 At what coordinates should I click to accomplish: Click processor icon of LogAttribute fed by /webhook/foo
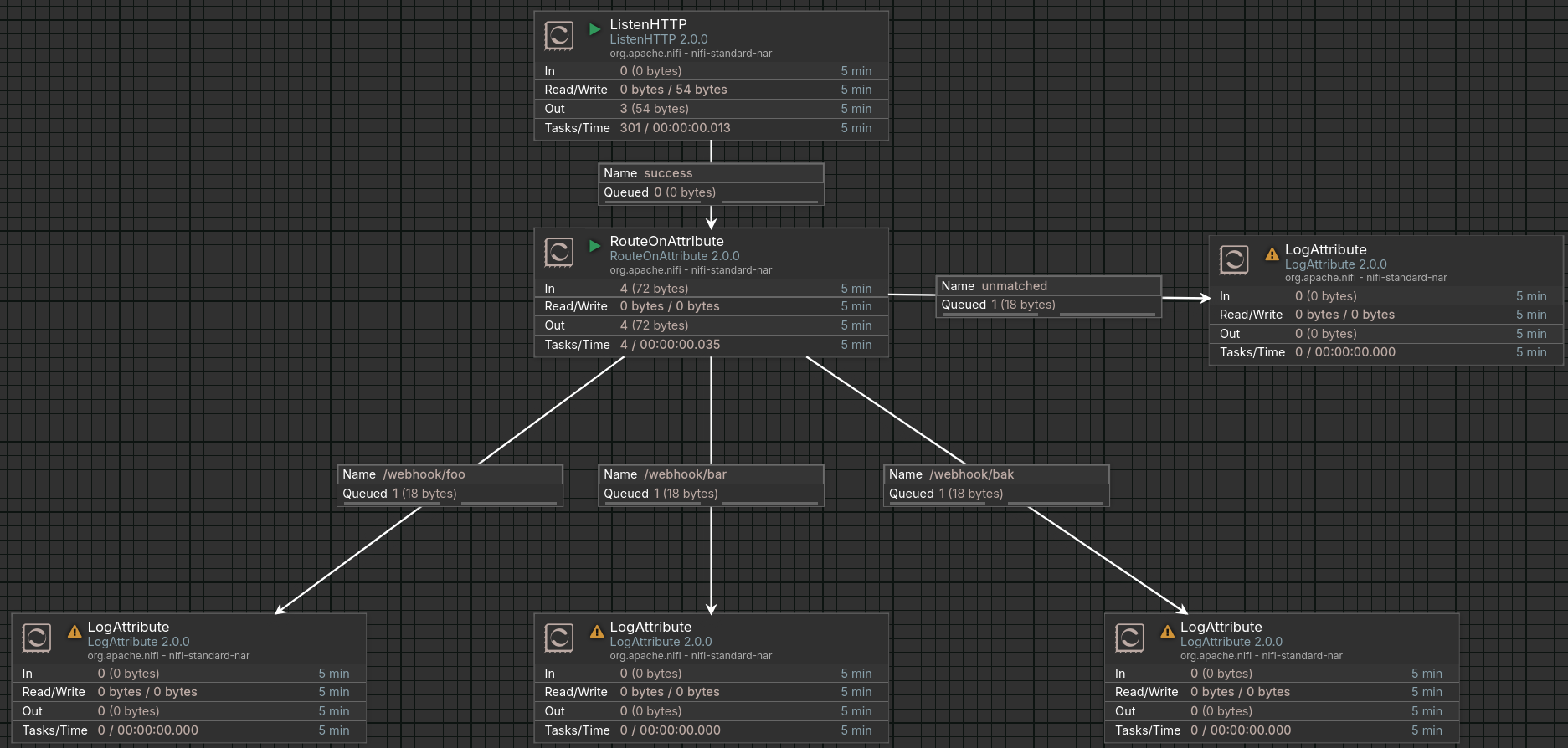coord(36,638)
